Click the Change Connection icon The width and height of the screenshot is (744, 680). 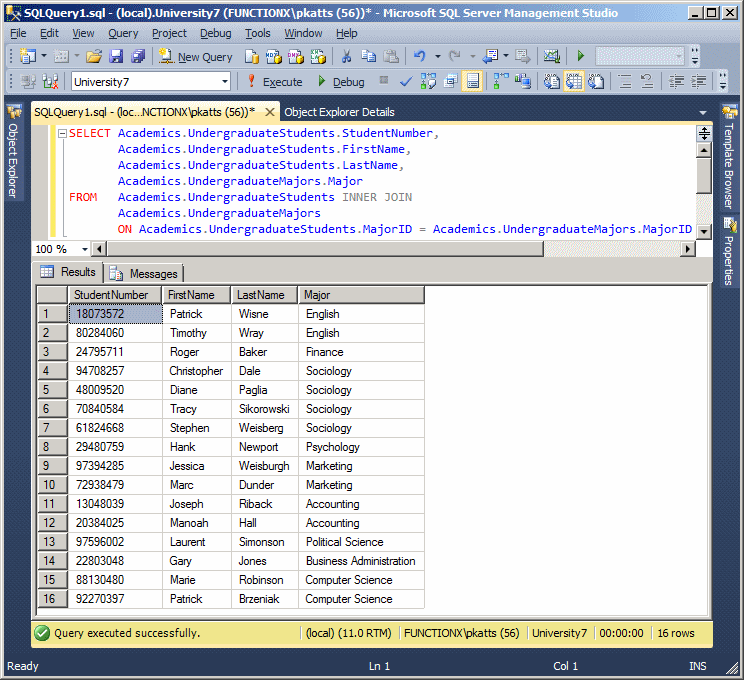[50, 82]
